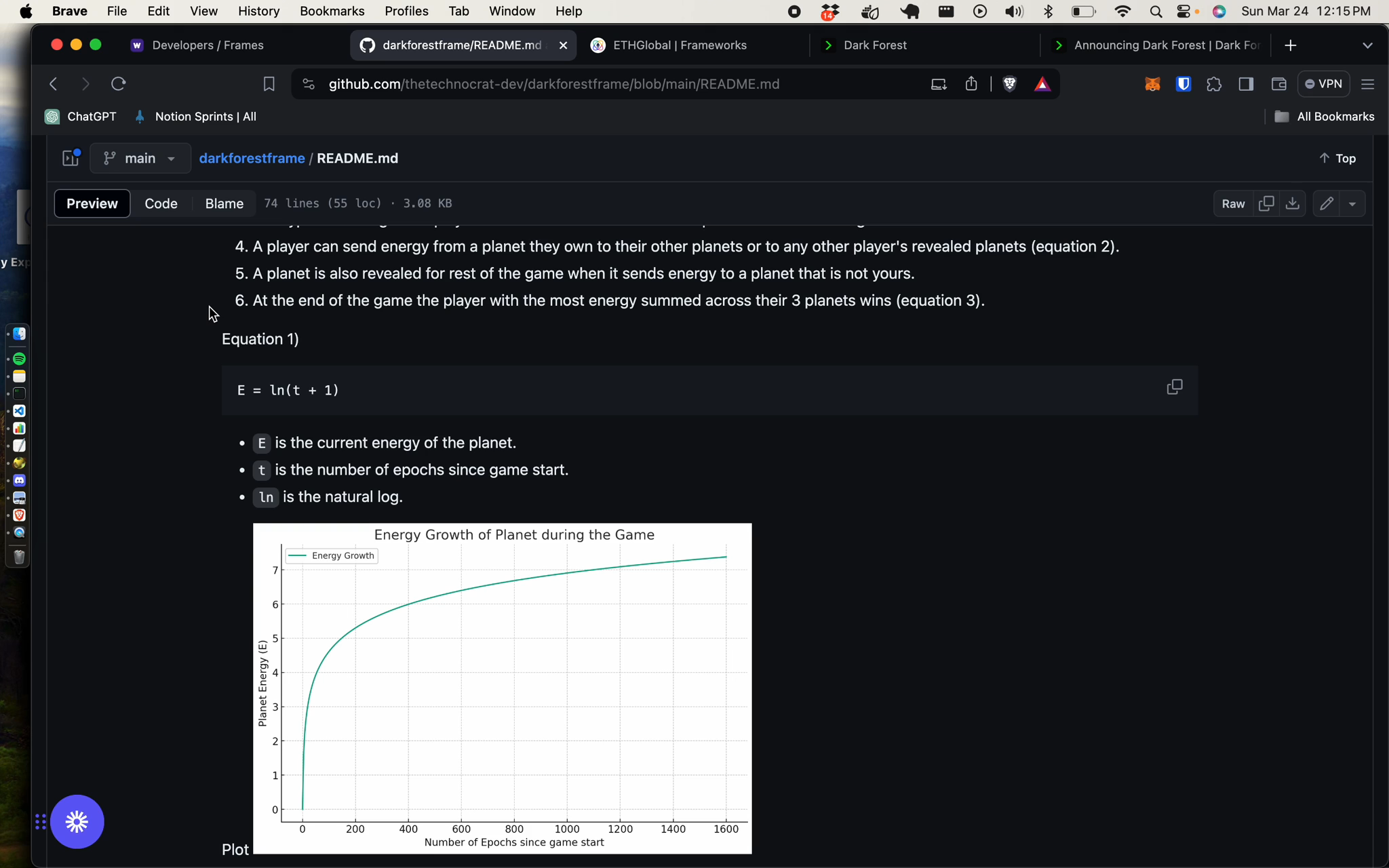This screenshot has height=868, width=1389.
Task: Open Notion Sprints bookmark
Action: [x=195, y=117]
